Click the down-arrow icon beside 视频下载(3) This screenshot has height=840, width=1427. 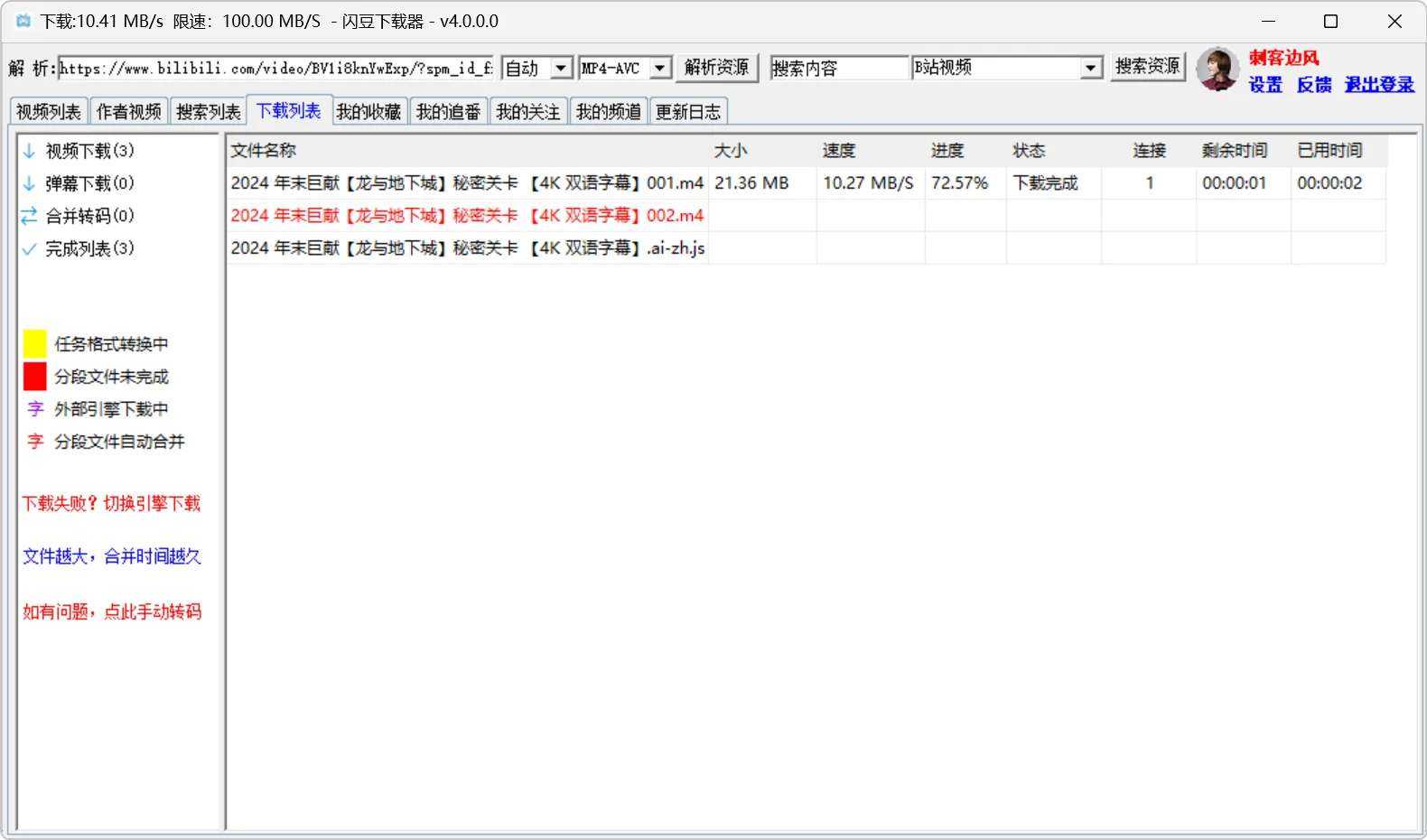[29, 151]
